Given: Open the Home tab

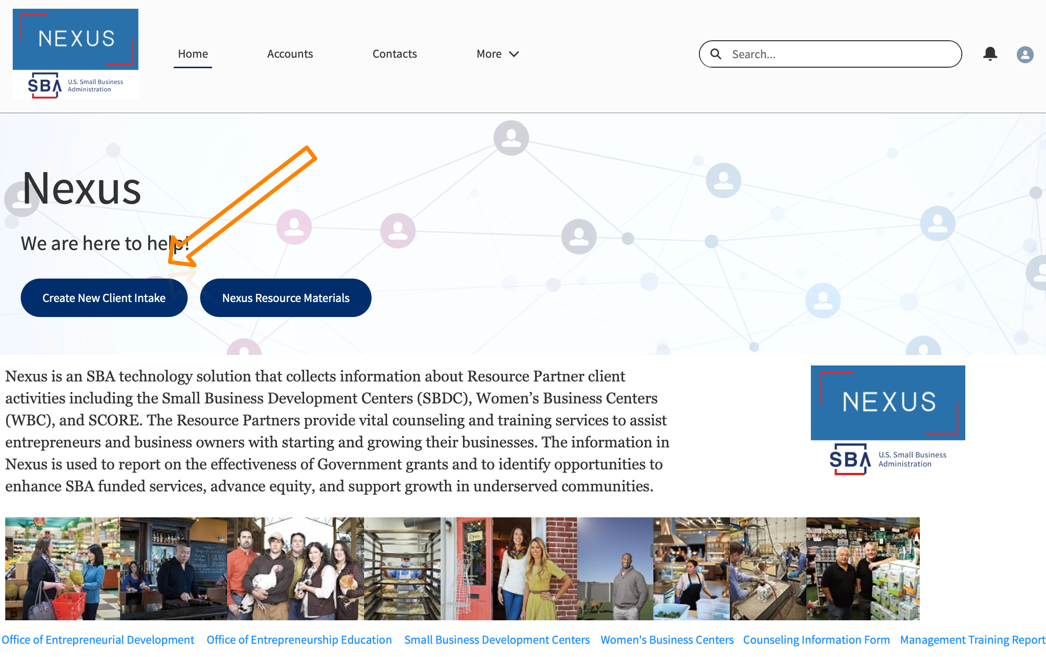Looking at the screenshot, I should tap(193, 54).
